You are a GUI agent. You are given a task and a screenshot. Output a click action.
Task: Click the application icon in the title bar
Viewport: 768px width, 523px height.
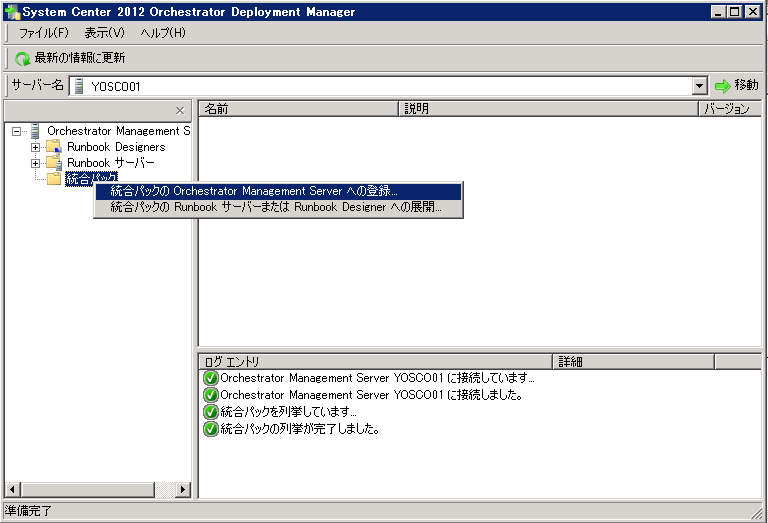point(12,12)
